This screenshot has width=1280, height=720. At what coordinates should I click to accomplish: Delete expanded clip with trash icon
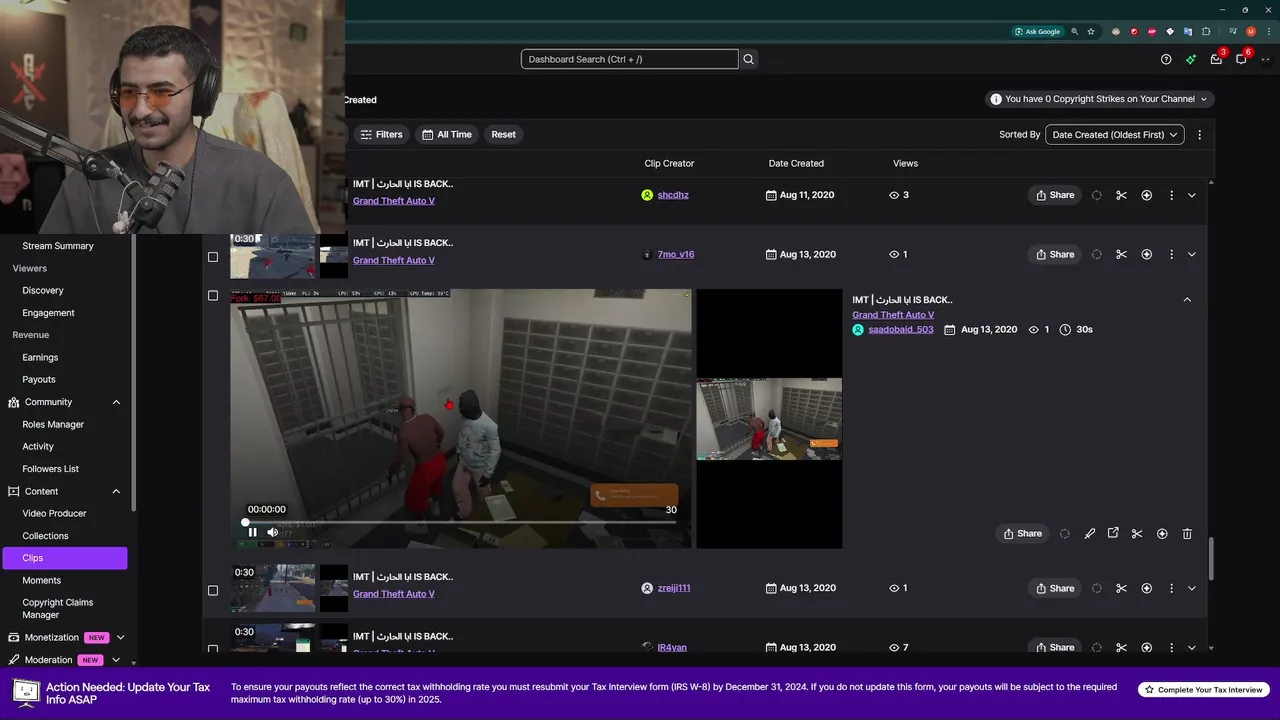pos(1187,533)
